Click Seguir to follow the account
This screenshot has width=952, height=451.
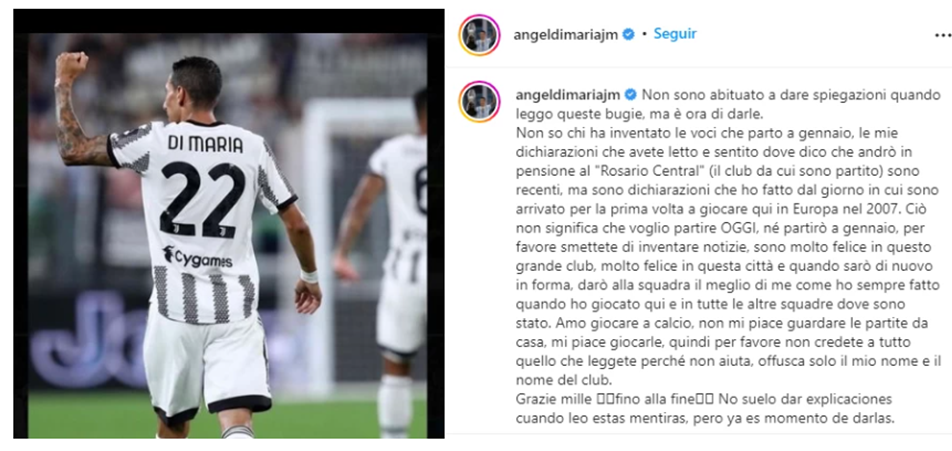[675, 34]
